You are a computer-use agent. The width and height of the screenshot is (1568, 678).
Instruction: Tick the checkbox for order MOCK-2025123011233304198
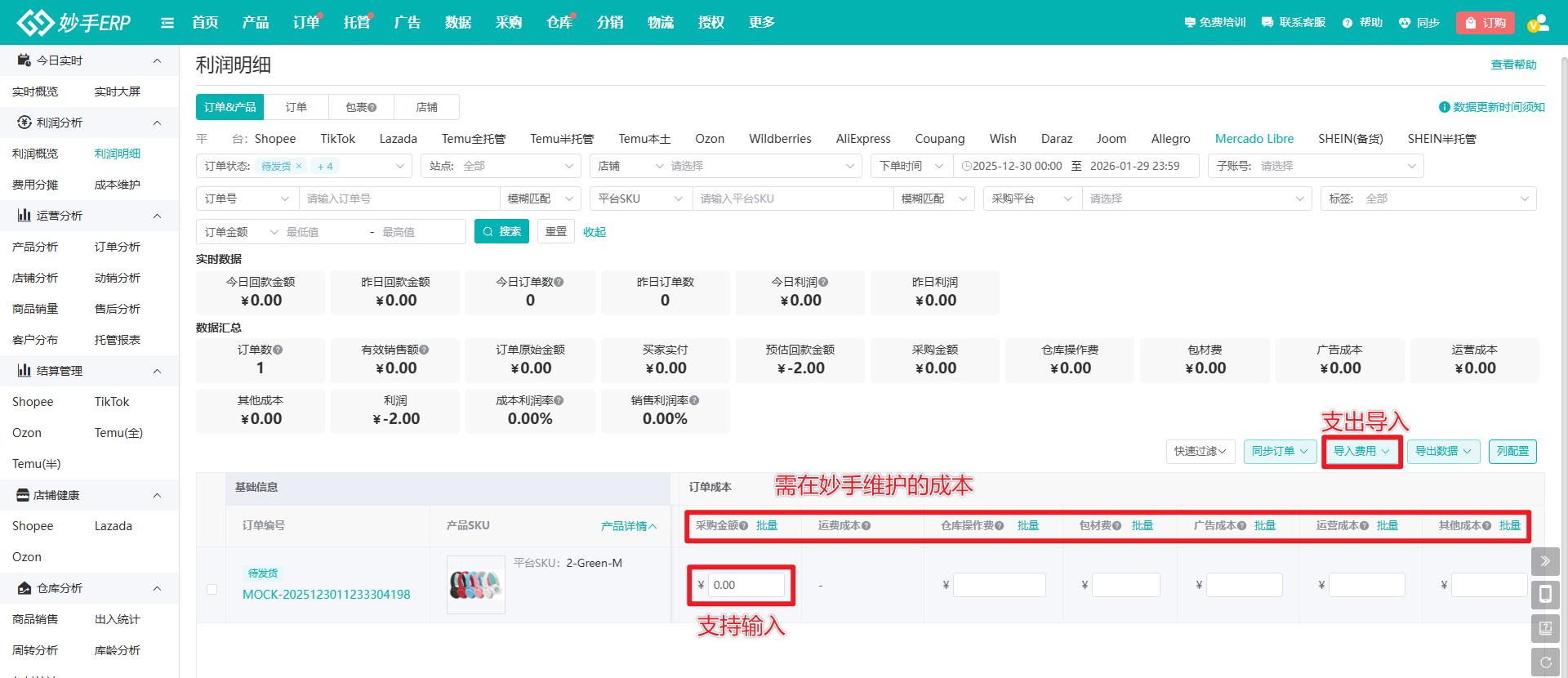pos(212,589)
